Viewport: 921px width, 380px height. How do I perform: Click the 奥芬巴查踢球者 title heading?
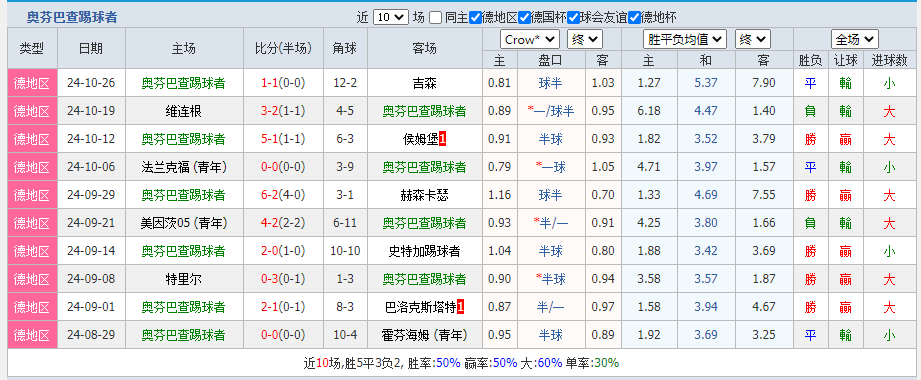coord(72,18)
